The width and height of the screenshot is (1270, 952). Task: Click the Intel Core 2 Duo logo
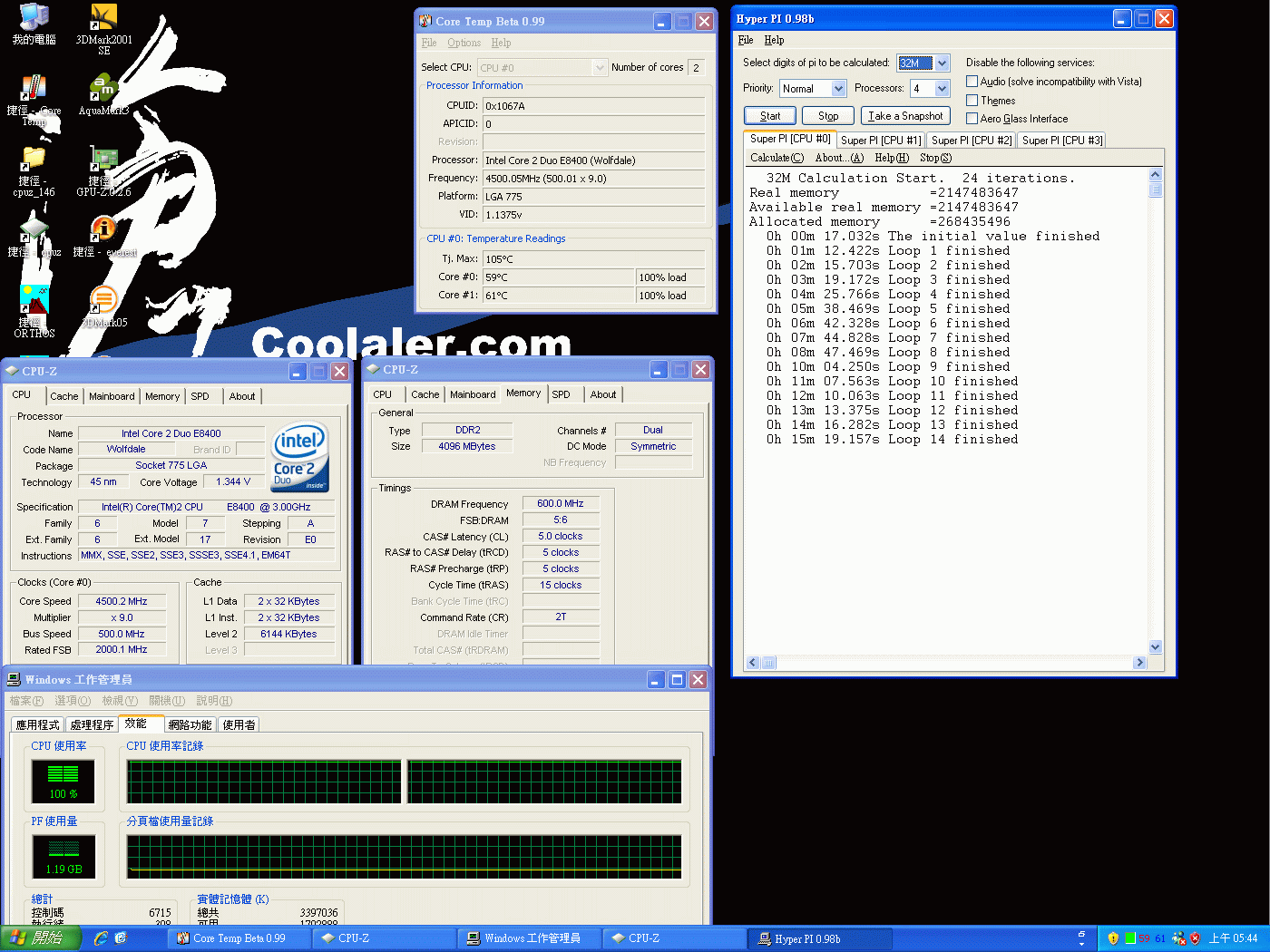tap(300, 456)
